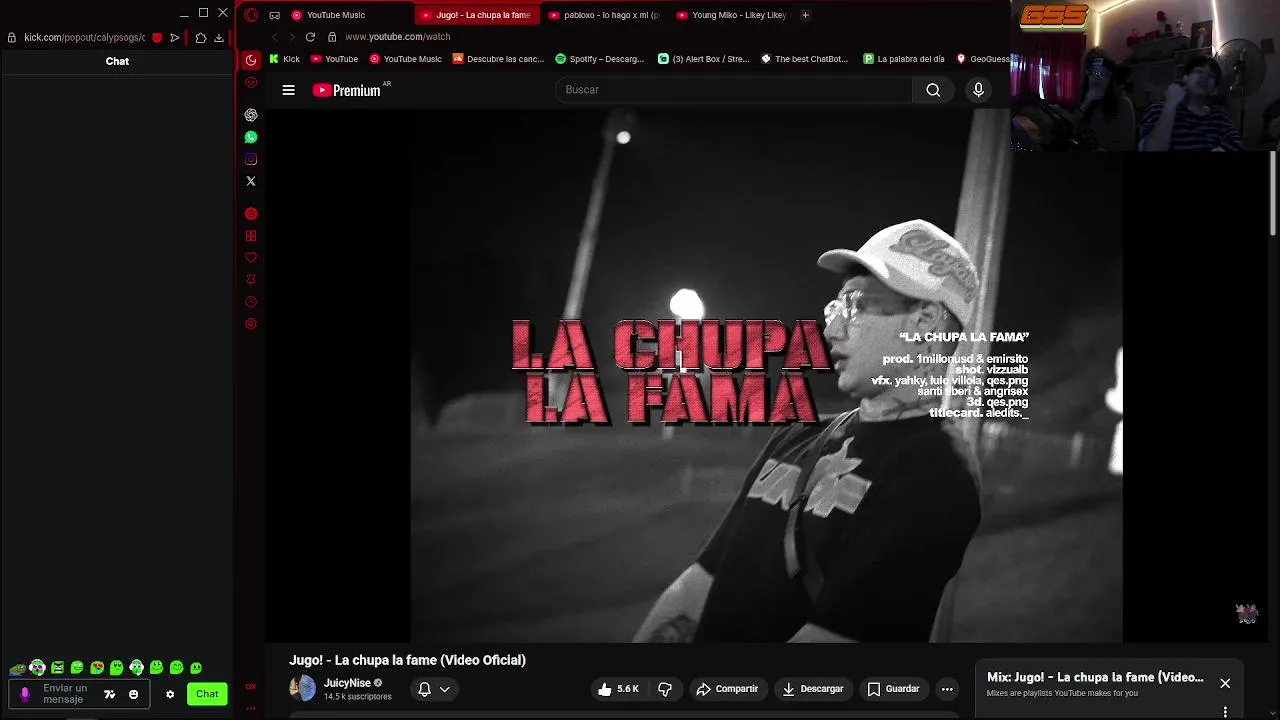Open the pinboards pin icon in sidebar
Viewport: 1280px width, 720px height.
(x=251, y=280)
